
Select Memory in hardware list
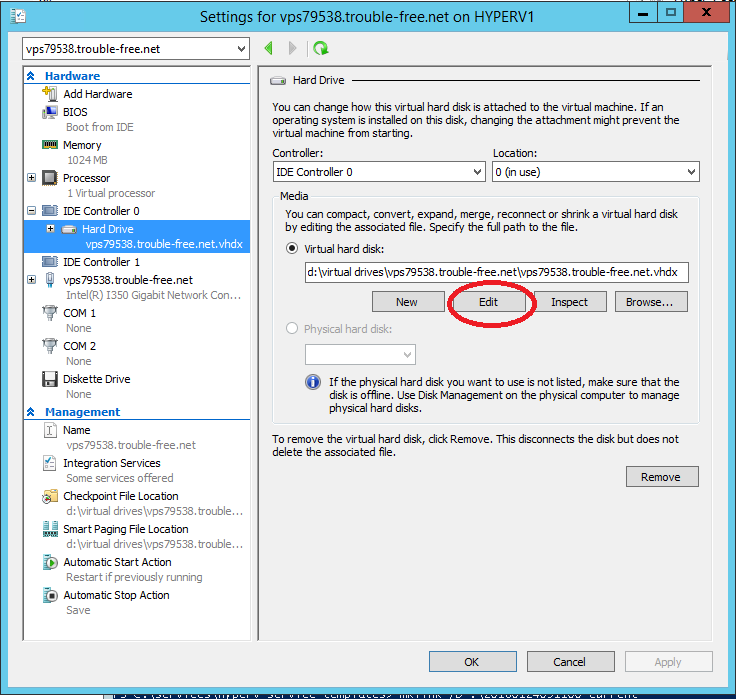click(82, 145)
